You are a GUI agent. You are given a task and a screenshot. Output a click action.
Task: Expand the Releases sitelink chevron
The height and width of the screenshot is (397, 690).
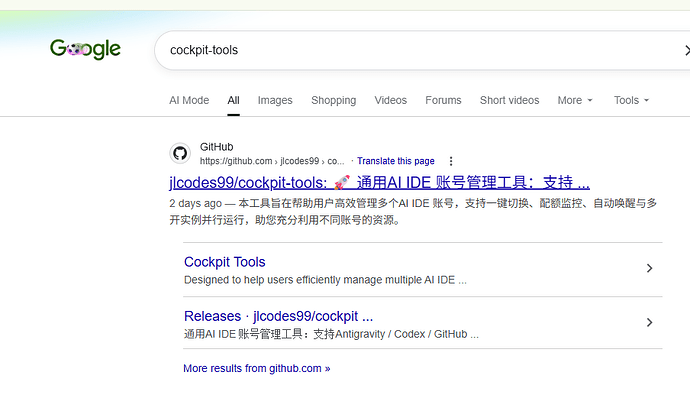[x=650, y=322]
